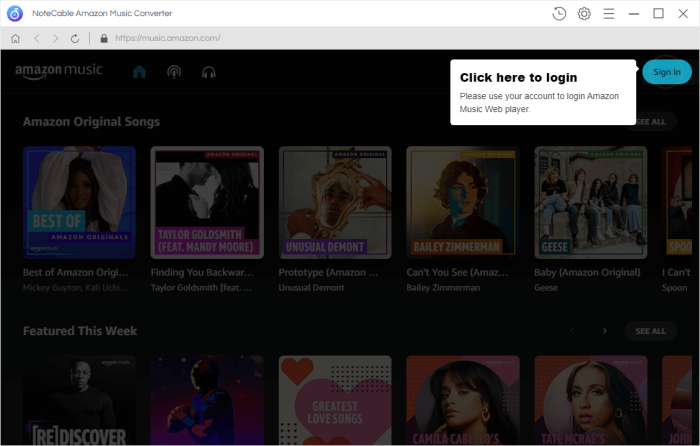Image resolution: width=700 pixels, height=446 pixels.
Task: Click 'Finding You Backwar...' title
Action: point(202,272)
